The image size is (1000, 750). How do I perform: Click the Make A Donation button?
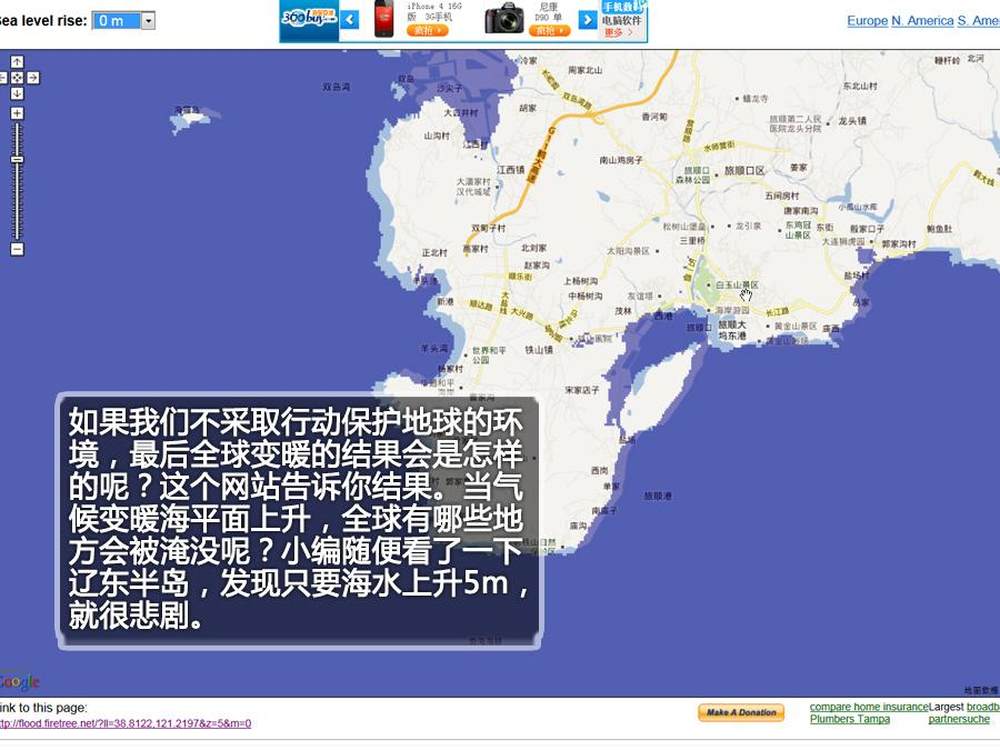pos(741,712)
